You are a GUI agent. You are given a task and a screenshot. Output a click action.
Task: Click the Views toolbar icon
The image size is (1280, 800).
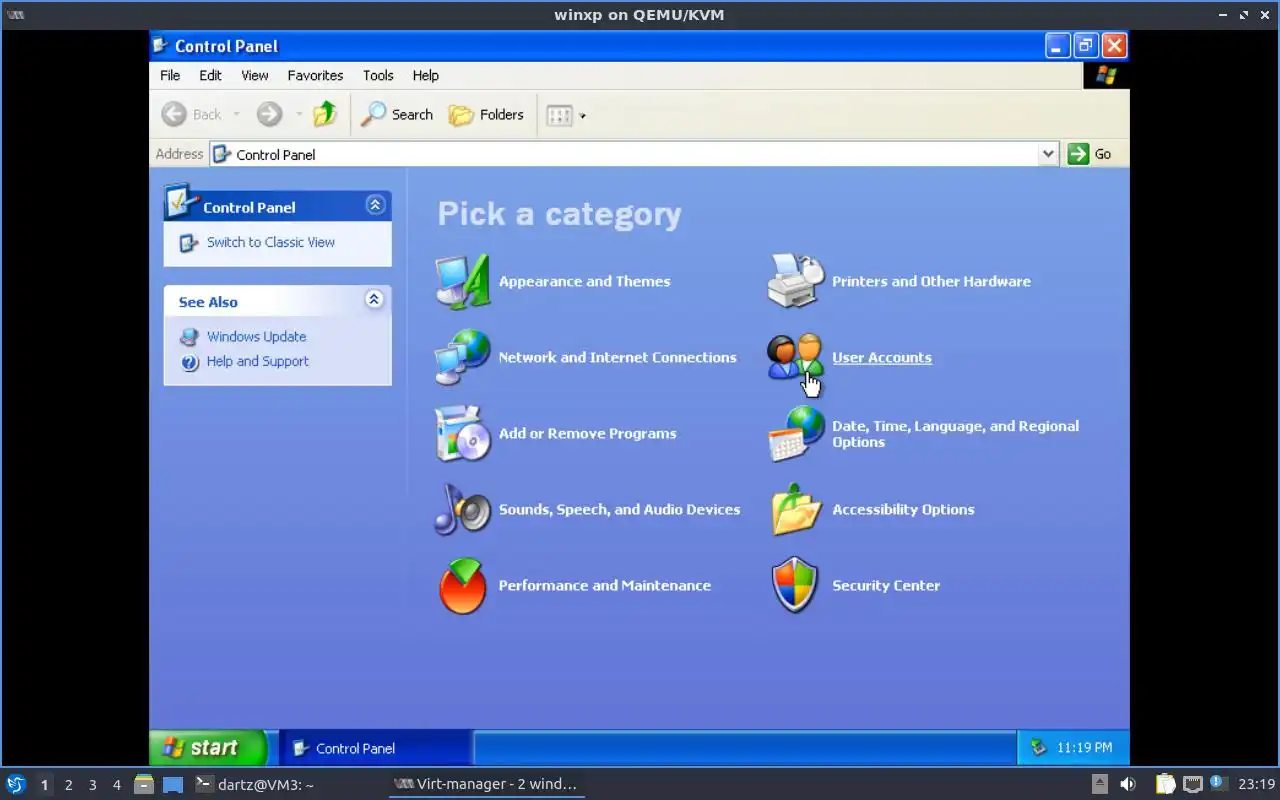click(559, 115)
